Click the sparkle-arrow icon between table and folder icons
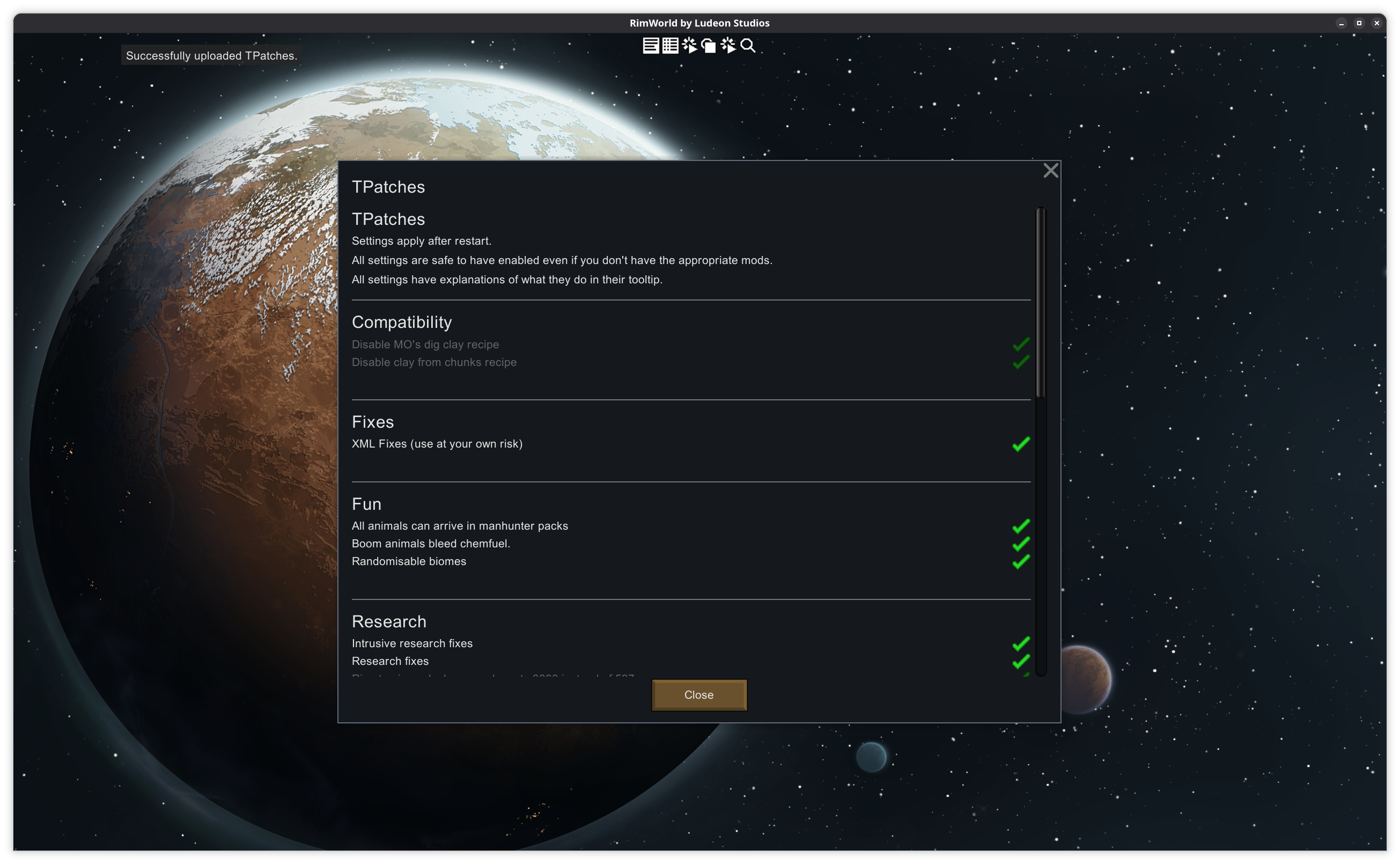This screenshot has width=1400, height=864. (x=689, y=45)
